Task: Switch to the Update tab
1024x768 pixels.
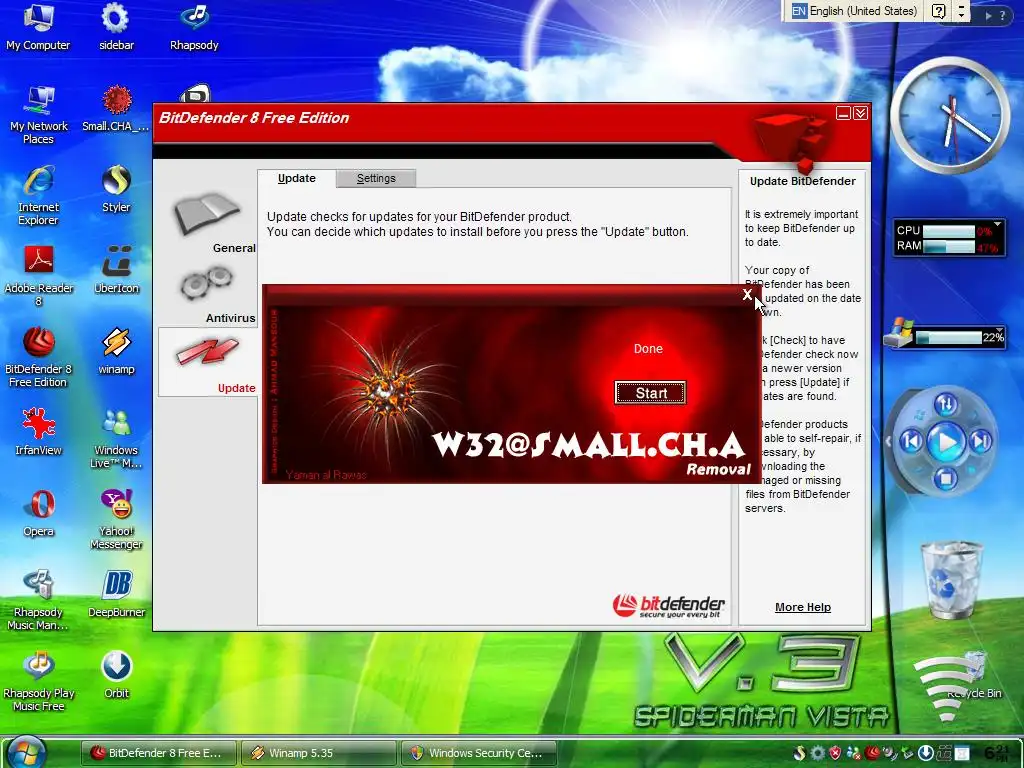Action: tap(296, 178)
